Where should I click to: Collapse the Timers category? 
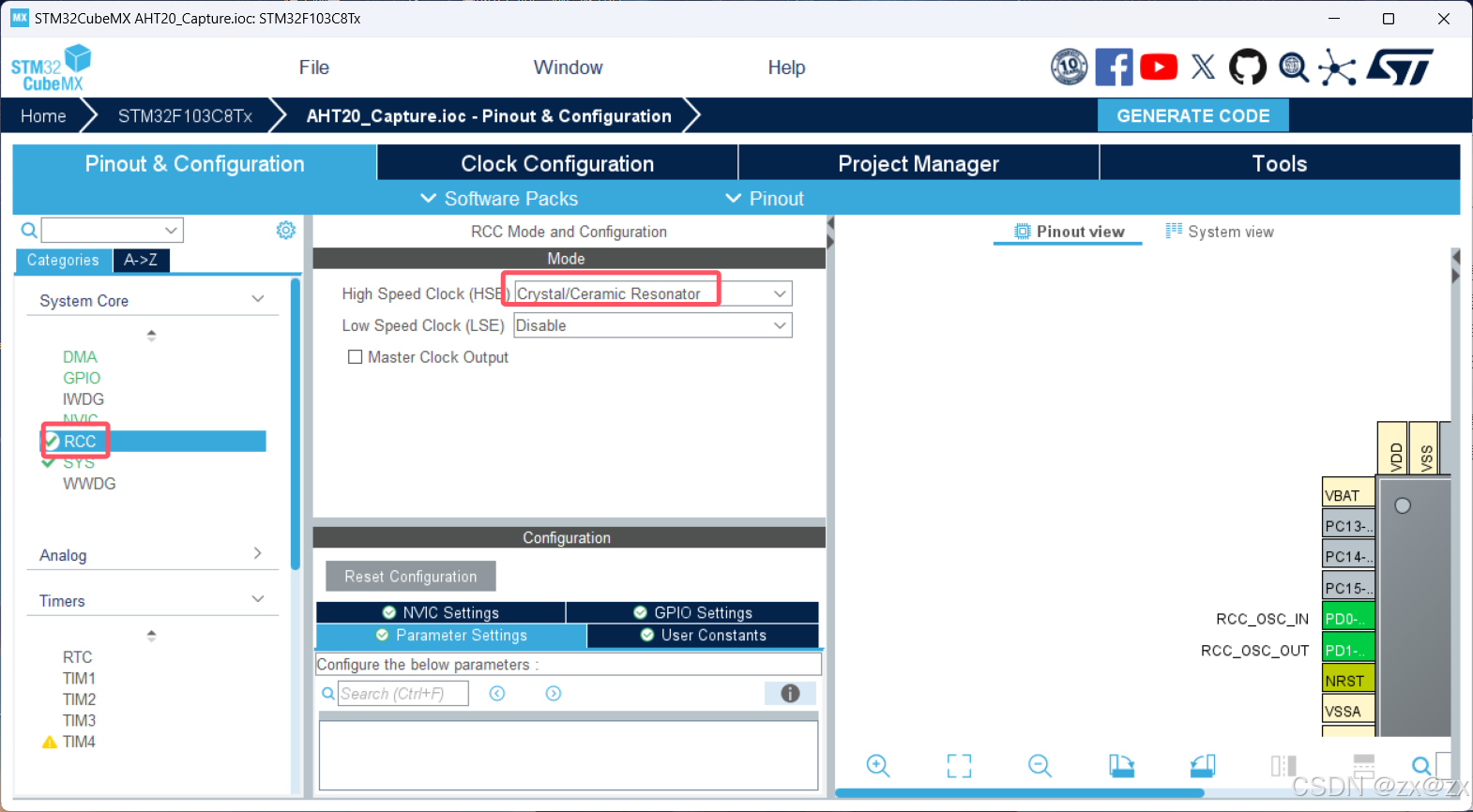(x=258, y=599)
